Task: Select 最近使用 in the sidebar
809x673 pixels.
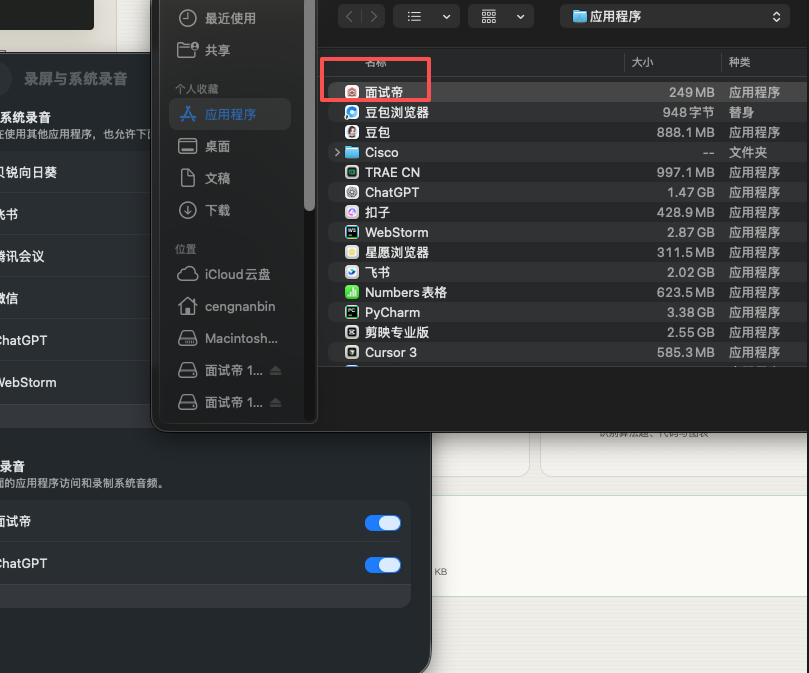Action: pos(230,19)
